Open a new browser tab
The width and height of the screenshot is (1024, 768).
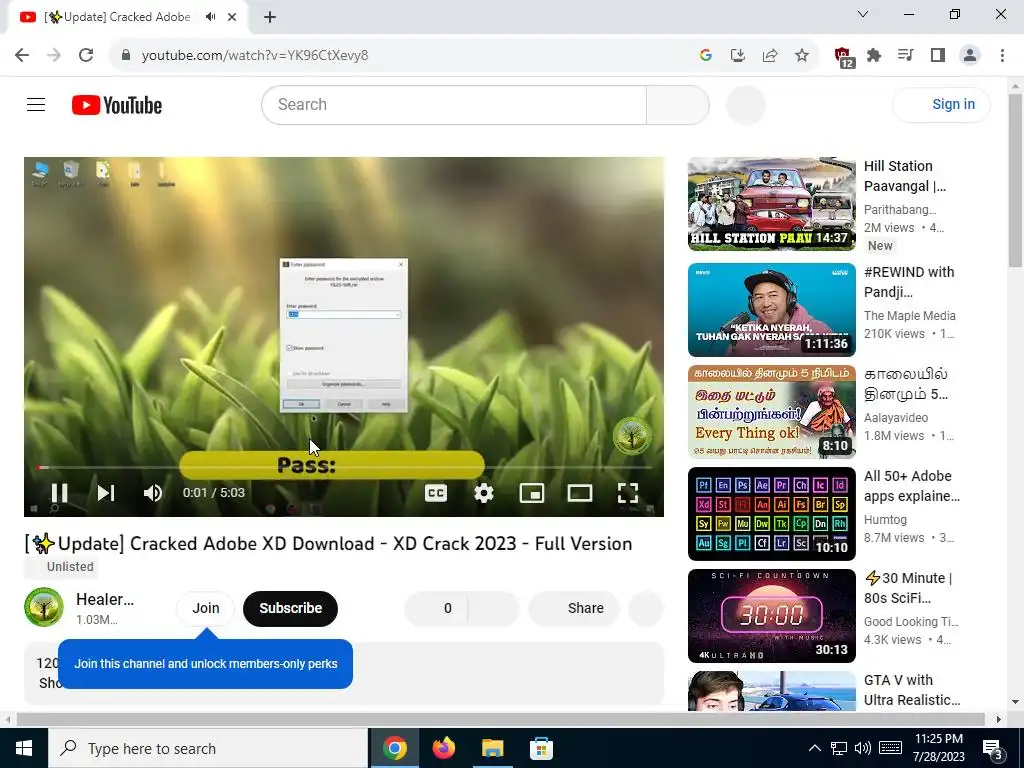coord(270,17)
